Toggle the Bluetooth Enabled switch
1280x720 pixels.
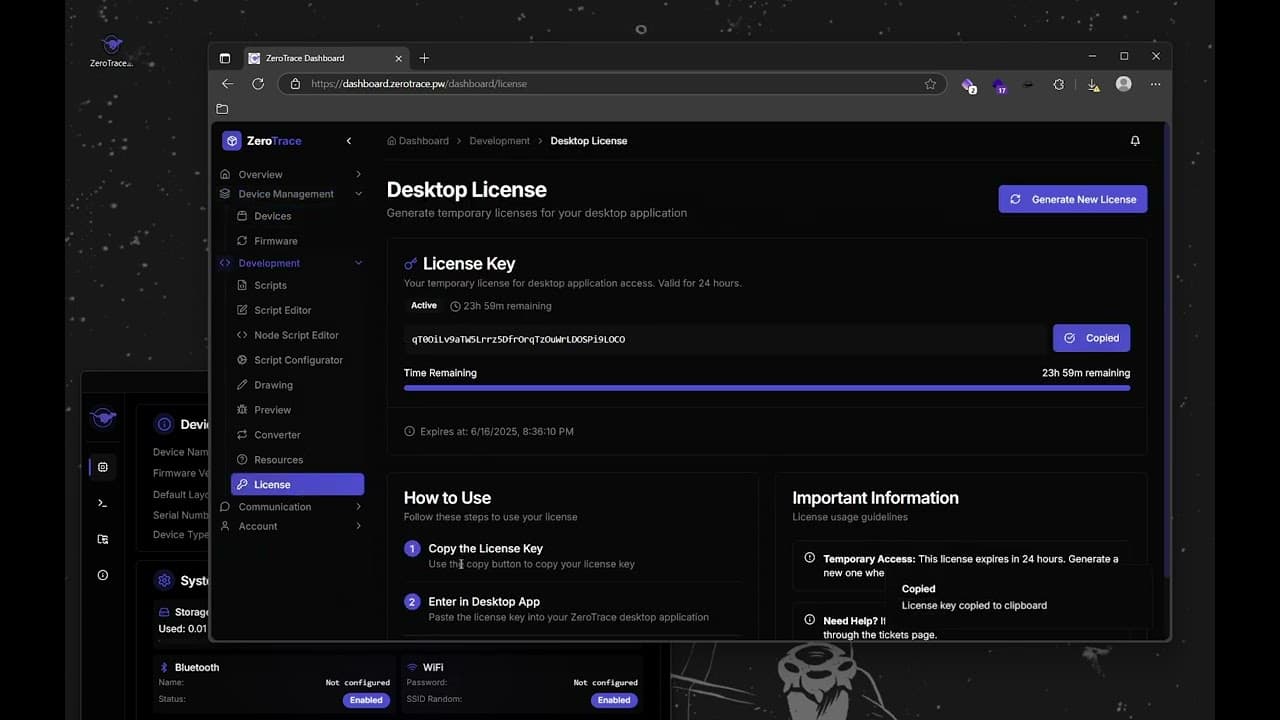(365, 700)
